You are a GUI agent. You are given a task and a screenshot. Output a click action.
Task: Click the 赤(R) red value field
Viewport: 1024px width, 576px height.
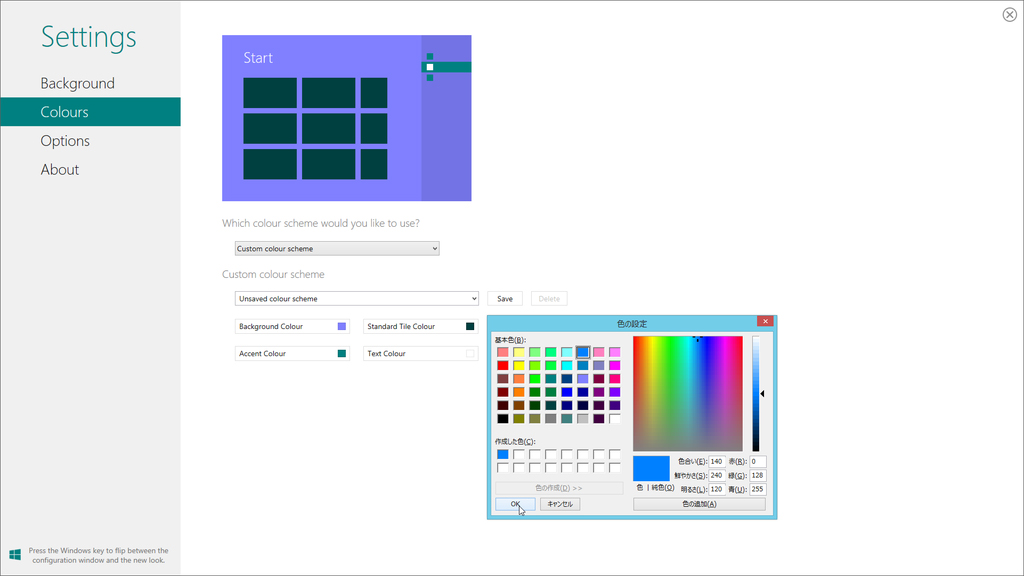coord(758,461)
